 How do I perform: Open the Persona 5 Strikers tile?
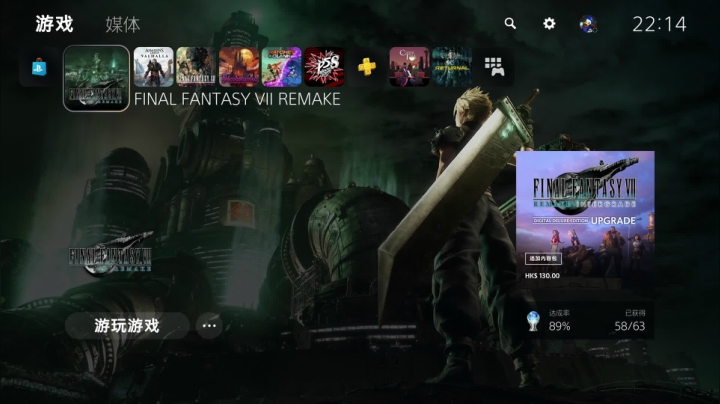(x=324, y=67)
